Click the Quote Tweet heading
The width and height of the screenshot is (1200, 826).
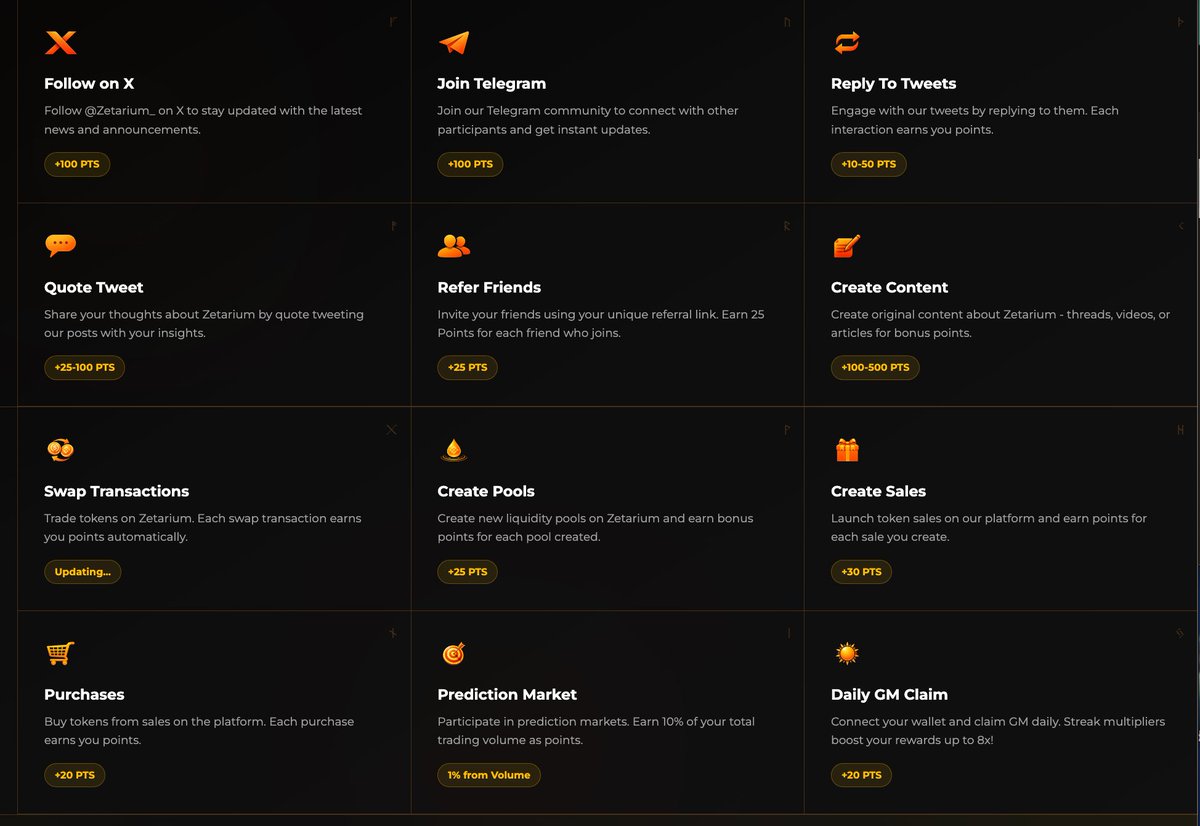(94, 287)
